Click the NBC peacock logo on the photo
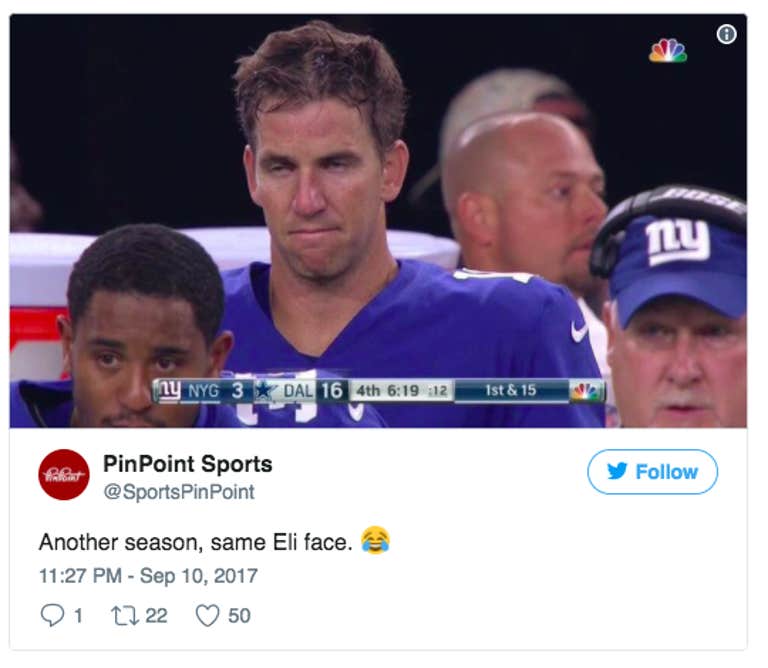 click(x=668, y=50)
